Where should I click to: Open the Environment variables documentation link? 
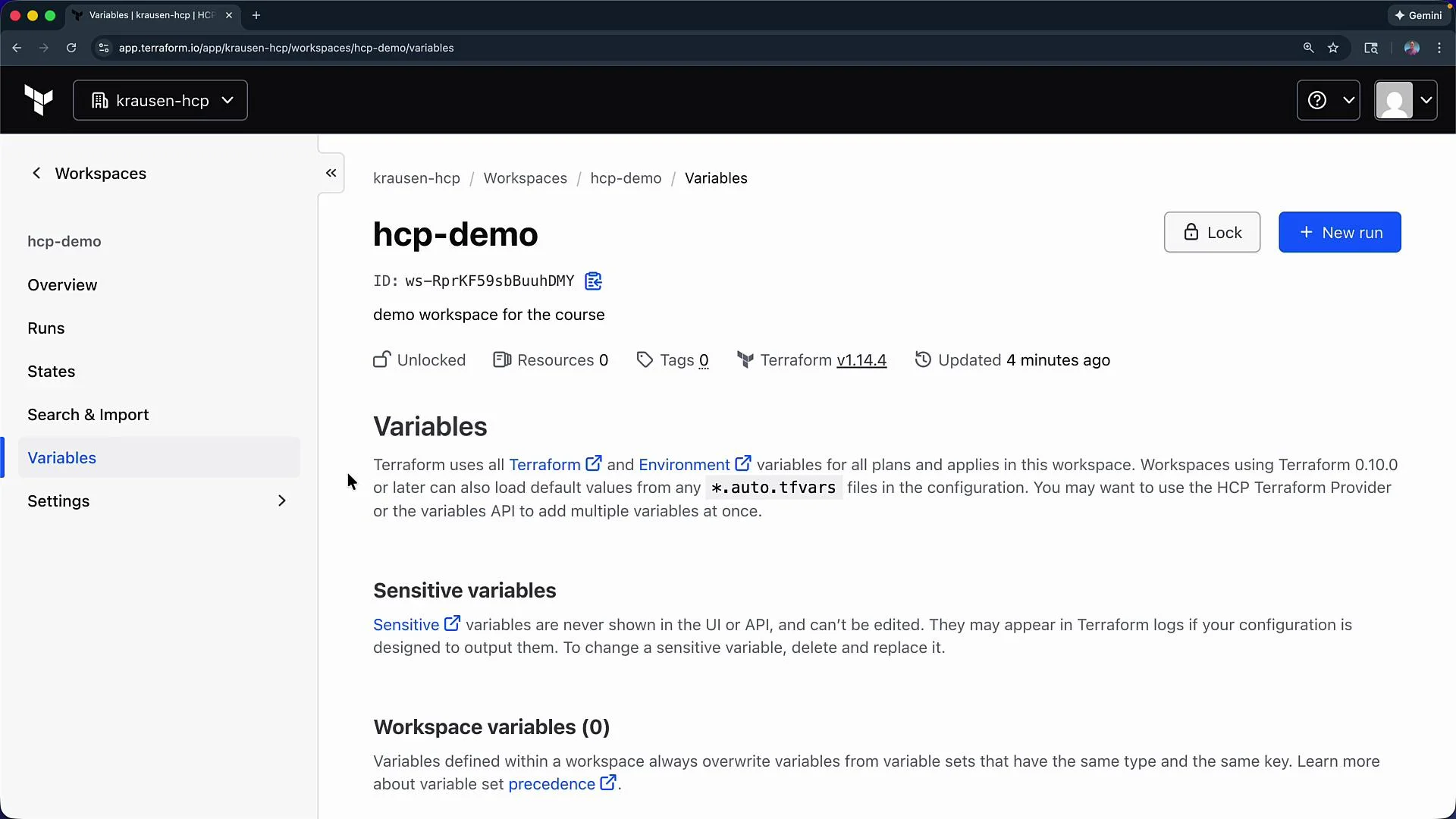(695, 465)
